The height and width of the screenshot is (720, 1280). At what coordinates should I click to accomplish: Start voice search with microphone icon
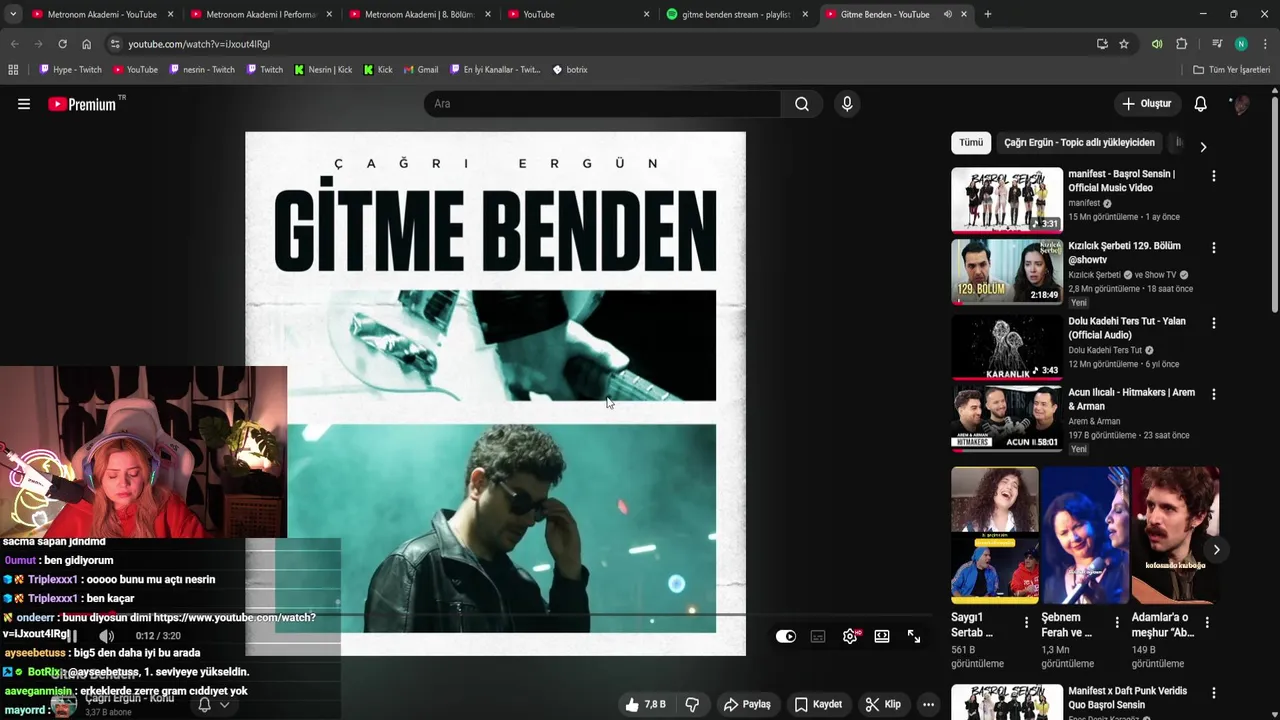click(847, 104)
